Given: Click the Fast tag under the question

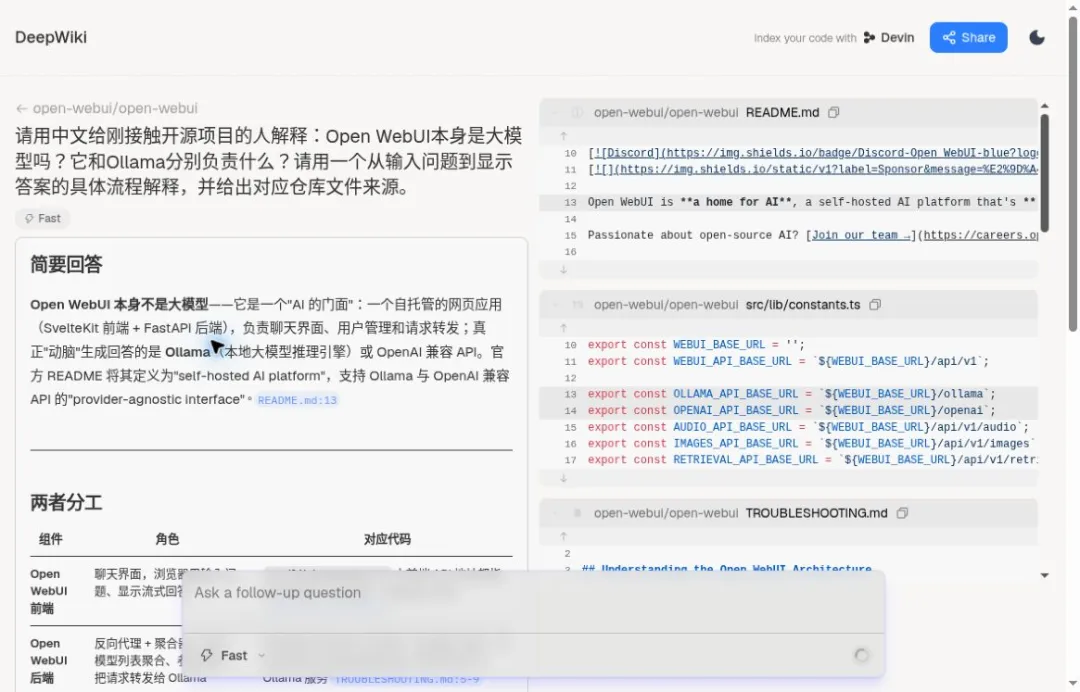Looking at the screenshot, I should tap(43, 218).
